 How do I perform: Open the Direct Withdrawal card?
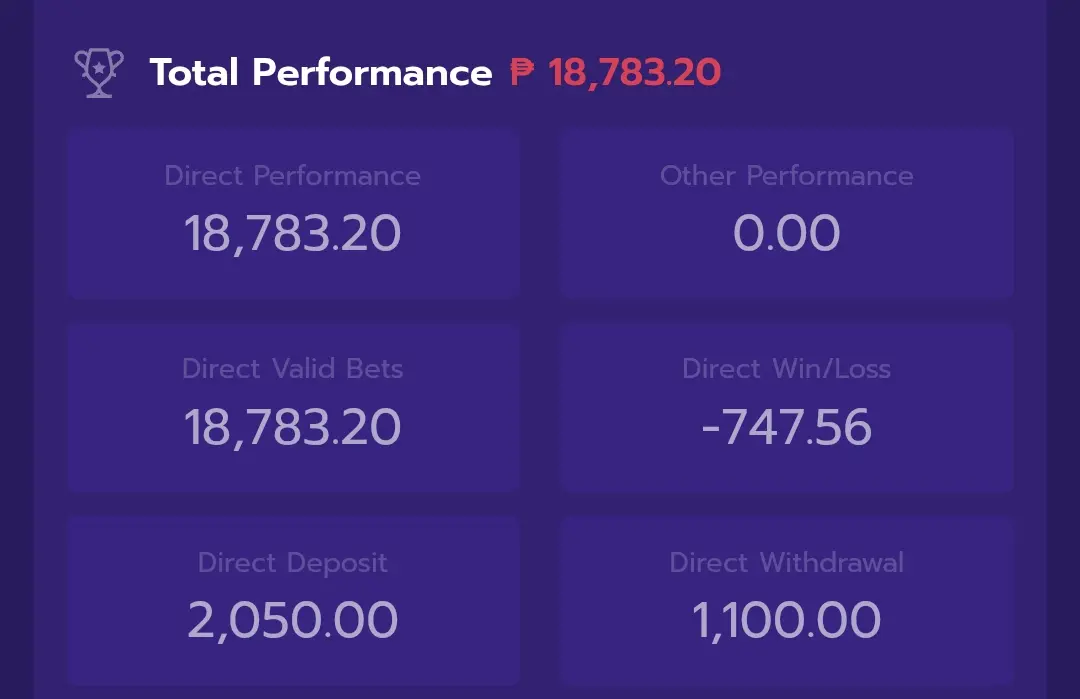pyautogui.click(x=787, y=601)
